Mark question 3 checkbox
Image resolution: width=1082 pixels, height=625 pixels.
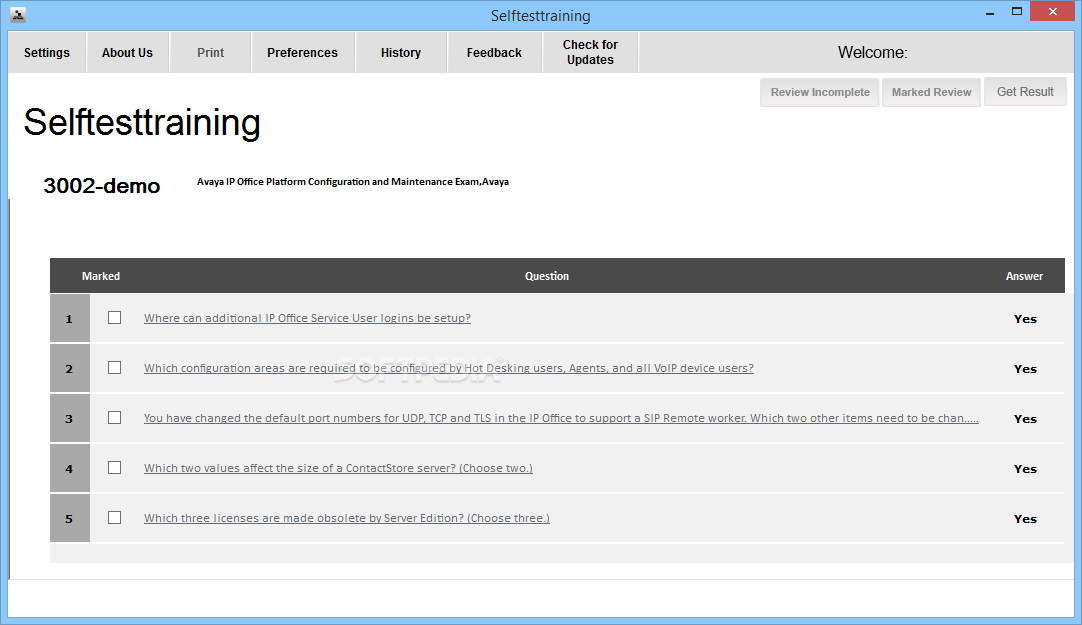tap(115, 417)
